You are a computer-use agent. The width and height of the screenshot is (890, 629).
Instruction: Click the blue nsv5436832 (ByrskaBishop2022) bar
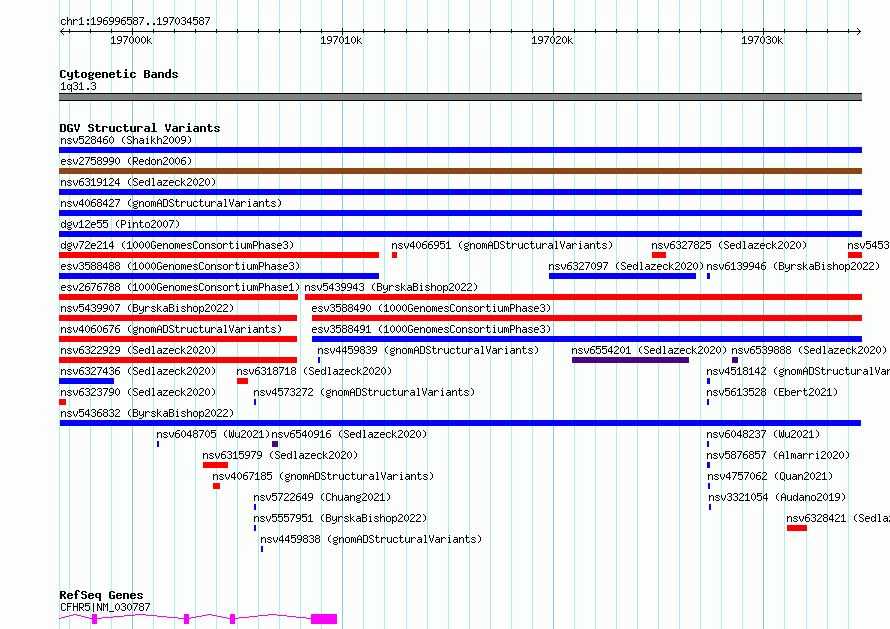(460, 423)
